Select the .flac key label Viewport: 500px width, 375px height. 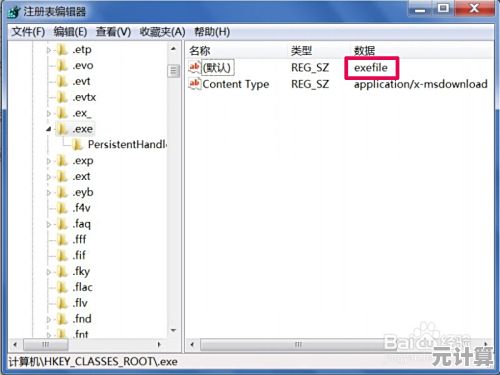pos(82,287)
